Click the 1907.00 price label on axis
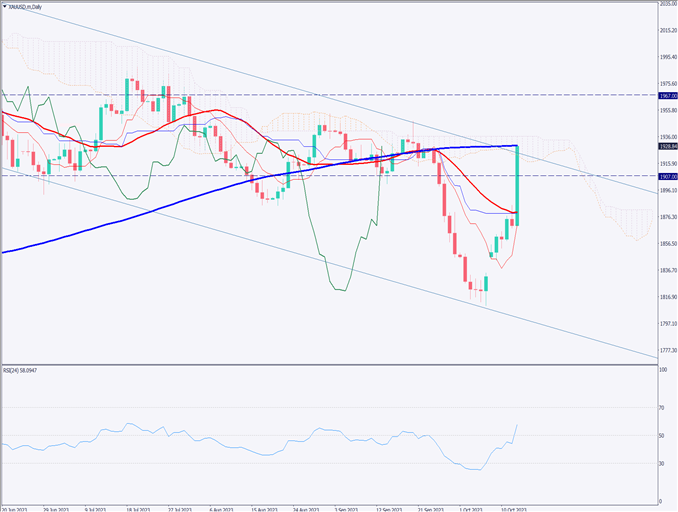Viewport: 678px width, 512px height. [668, 176]
